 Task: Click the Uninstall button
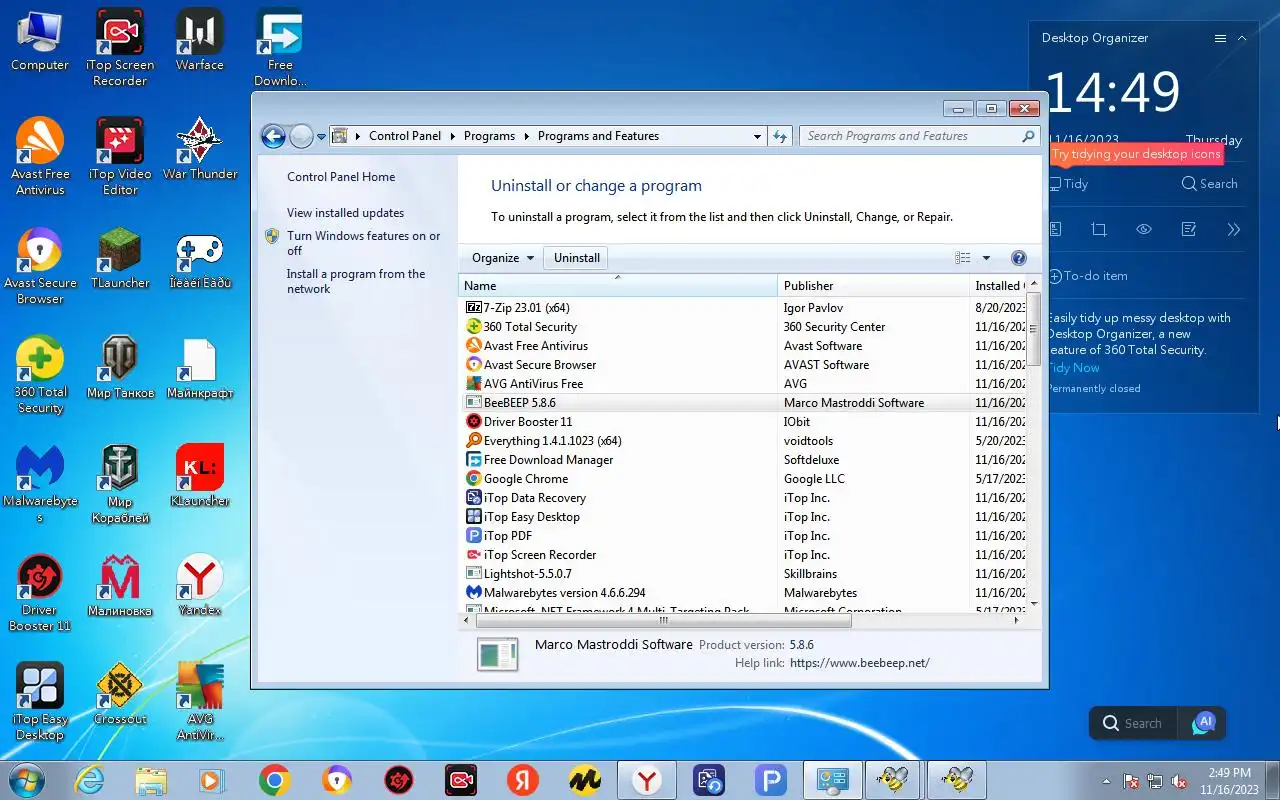(x=577, y=258)
